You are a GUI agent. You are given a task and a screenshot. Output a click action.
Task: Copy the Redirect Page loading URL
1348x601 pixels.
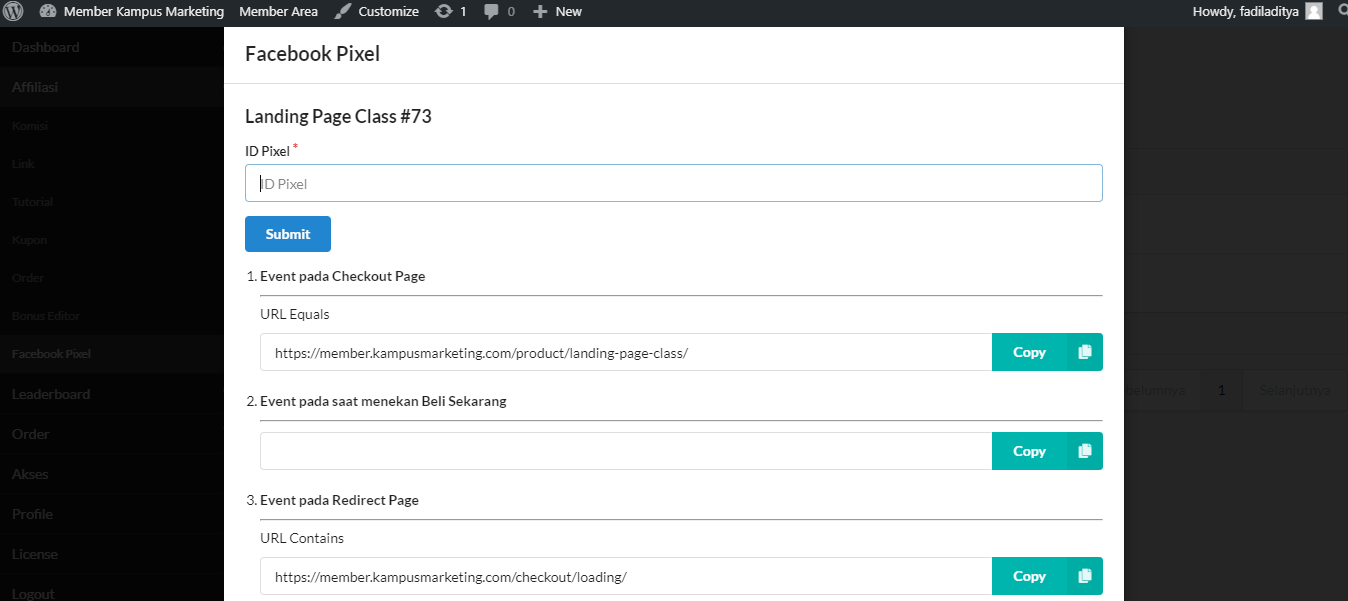(x=1029, y=576)
